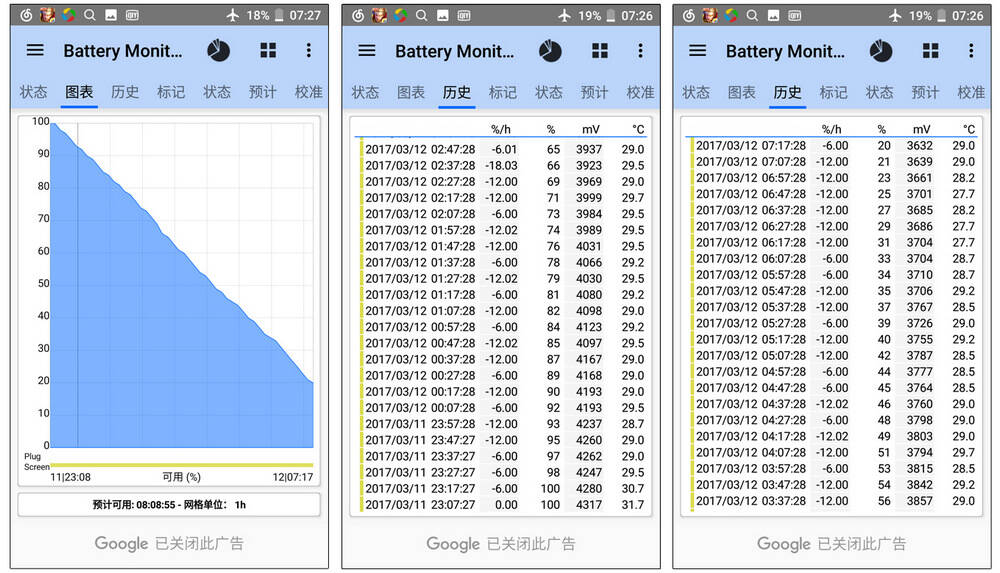This screenshot has width=1000, height=573.
Task: Select the 图表 tab in the middle screen
Action: click(x=411, y=92)
